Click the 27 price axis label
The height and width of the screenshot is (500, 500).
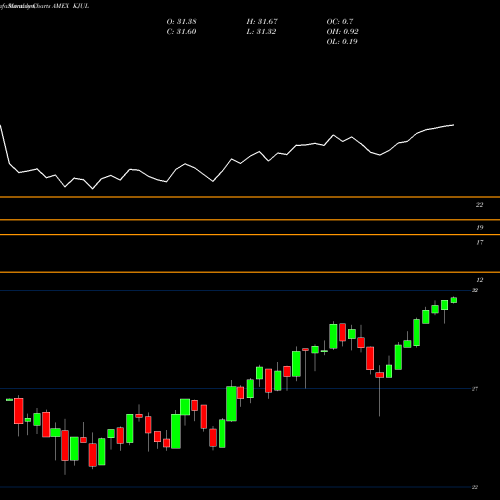coord(475,389)
